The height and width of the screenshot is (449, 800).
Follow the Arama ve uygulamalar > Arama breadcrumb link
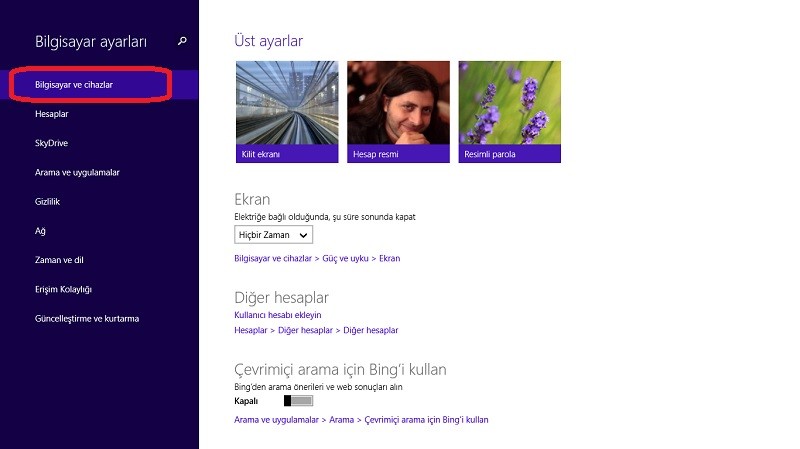[x=361, y=420]
